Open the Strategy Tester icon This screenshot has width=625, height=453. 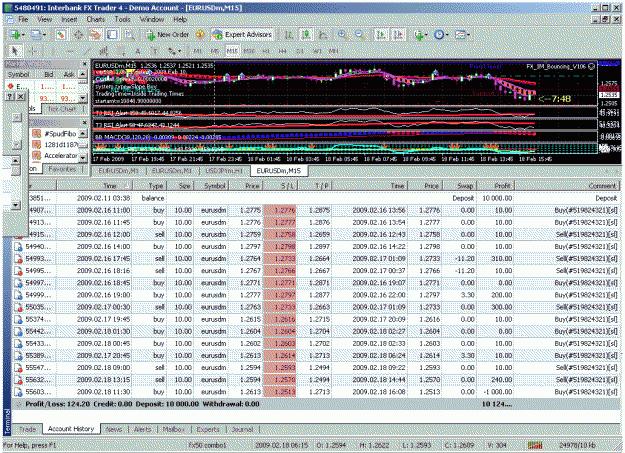pyautogui.click(x=130, y=35)
